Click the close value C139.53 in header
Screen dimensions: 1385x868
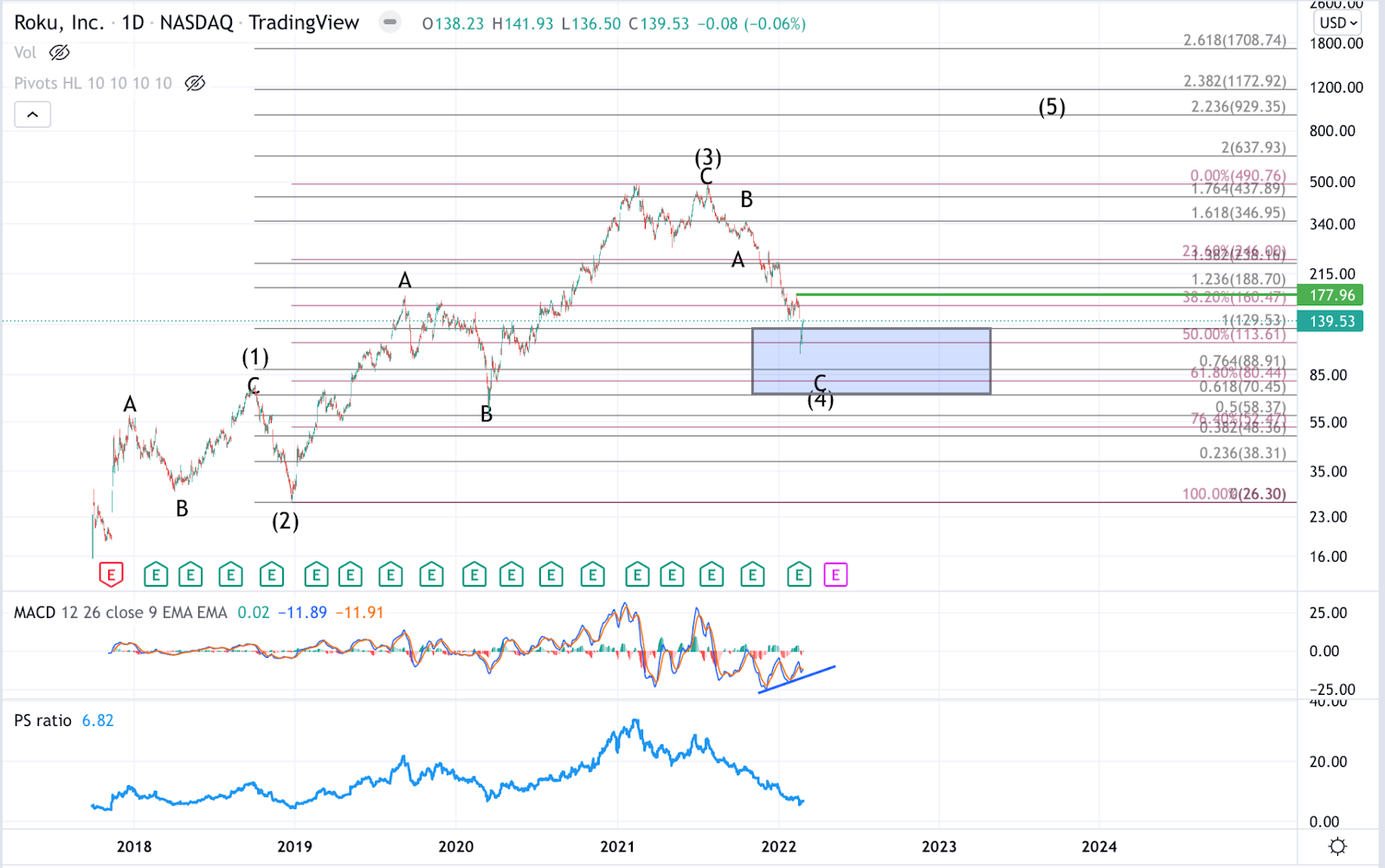click(659, 24)
